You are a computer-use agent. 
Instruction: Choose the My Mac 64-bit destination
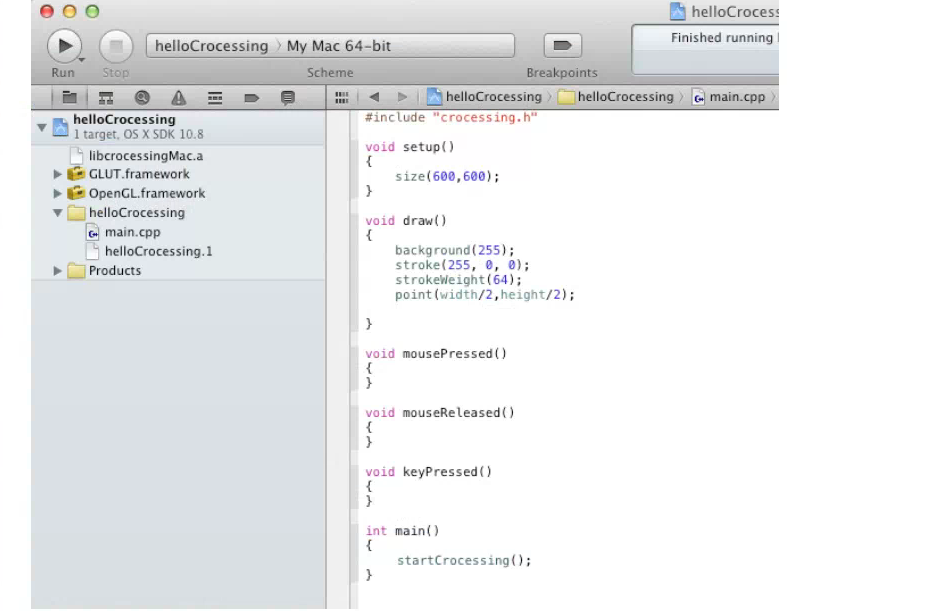(339, 46)
